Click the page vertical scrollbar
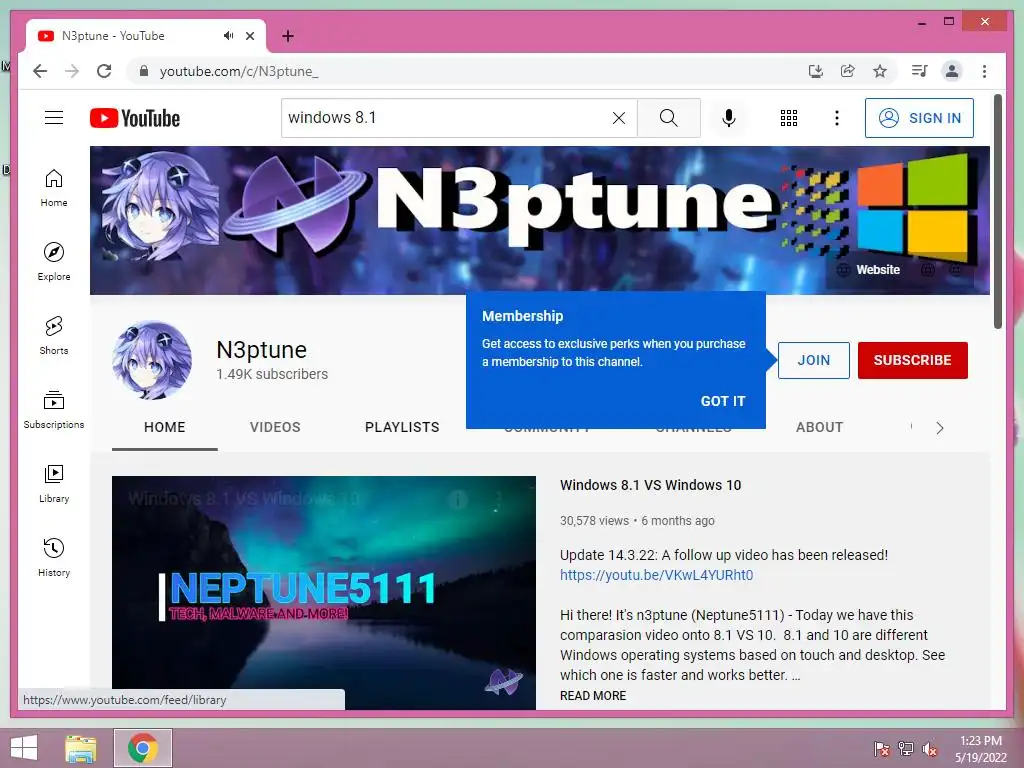 (997, 212)
